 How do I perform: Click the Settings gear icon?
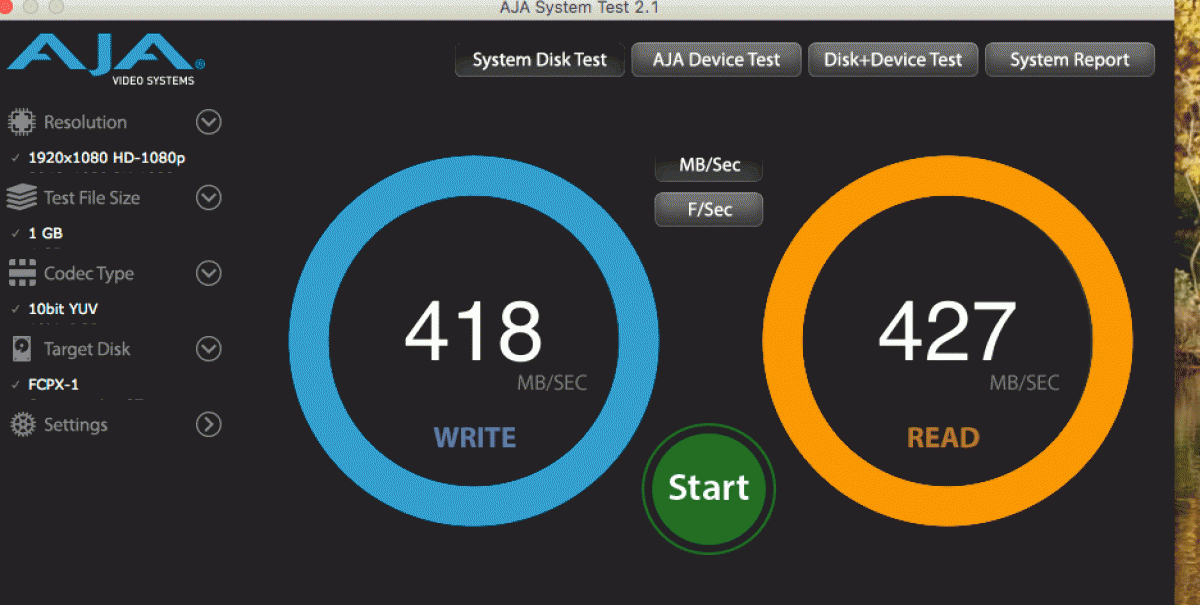pyautogui.click(x=22, y=425)
